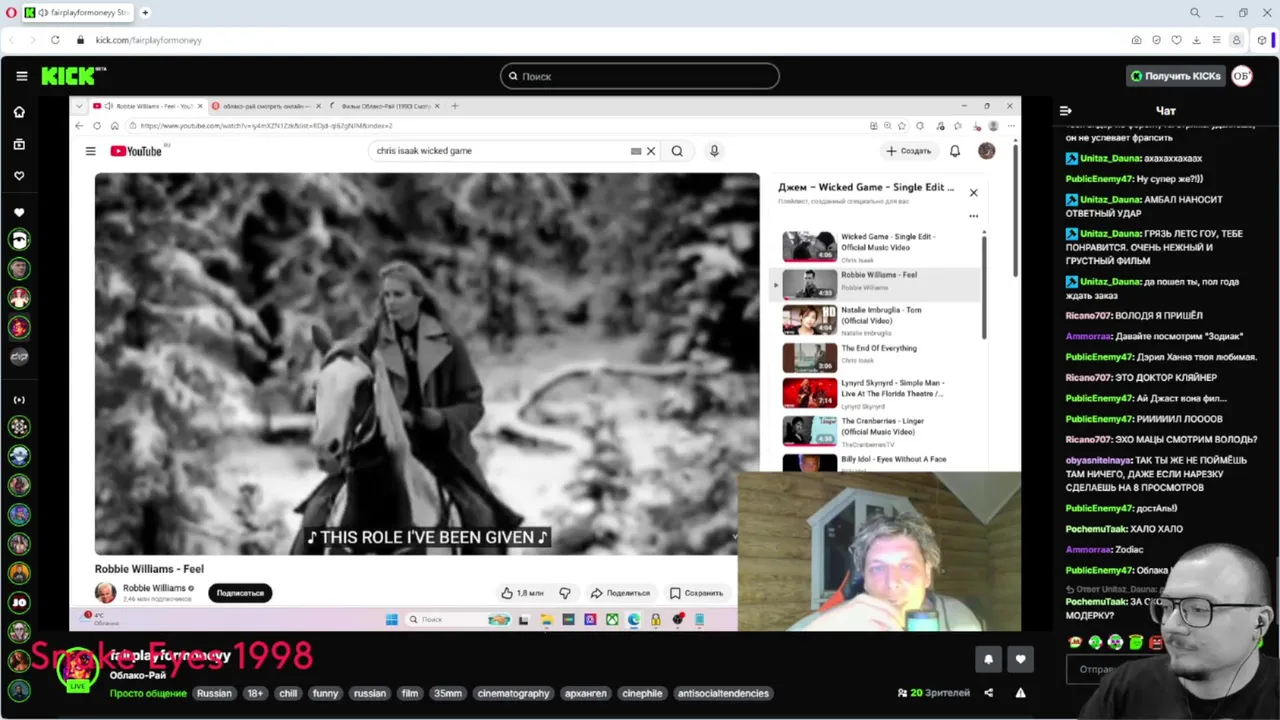Image resolution: width=1280 pixels, height=720 pixels.
Task: Open obyasnitelnaya's chat profile
Action: click(x=1098, y=460)
